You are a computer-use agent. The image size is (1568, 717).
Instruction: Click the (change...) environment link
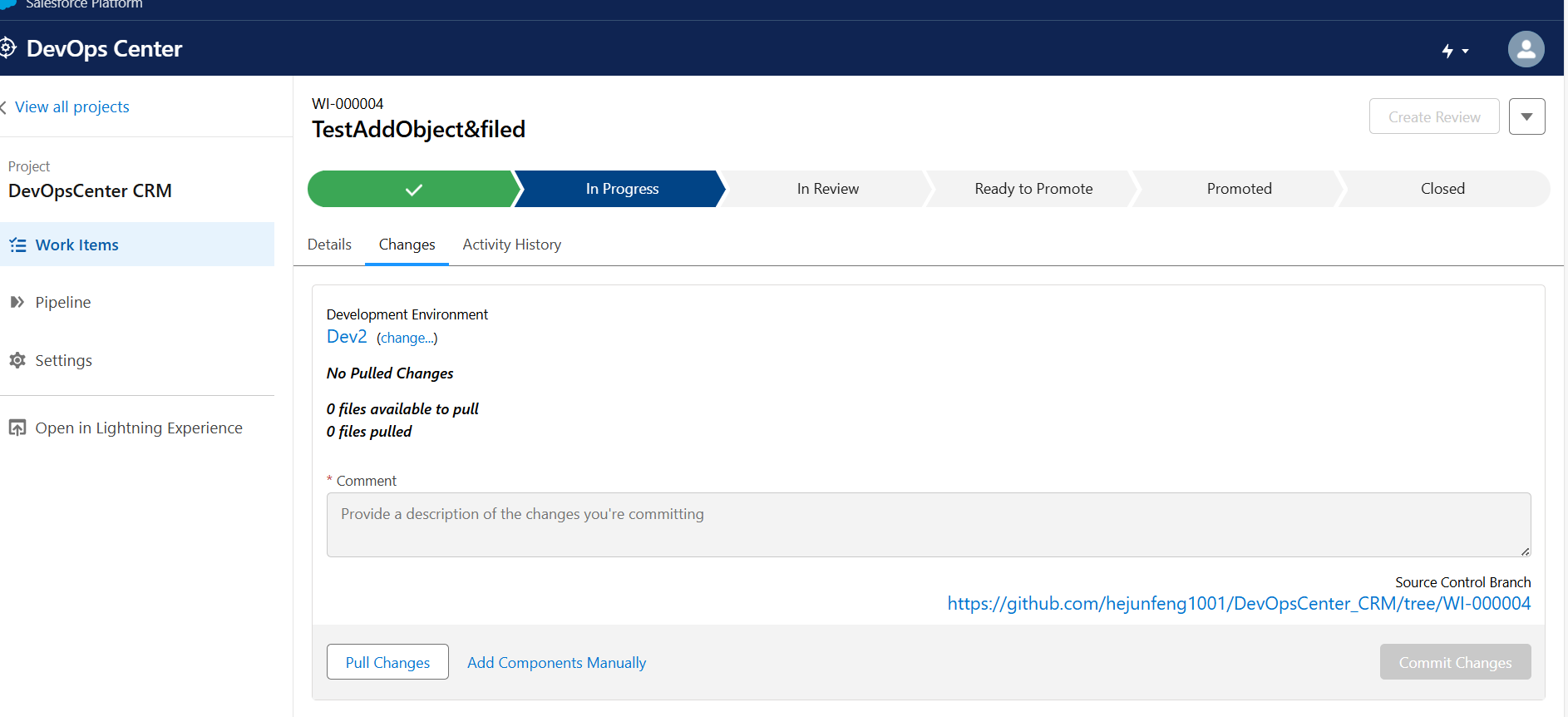(x=407, y=338)
